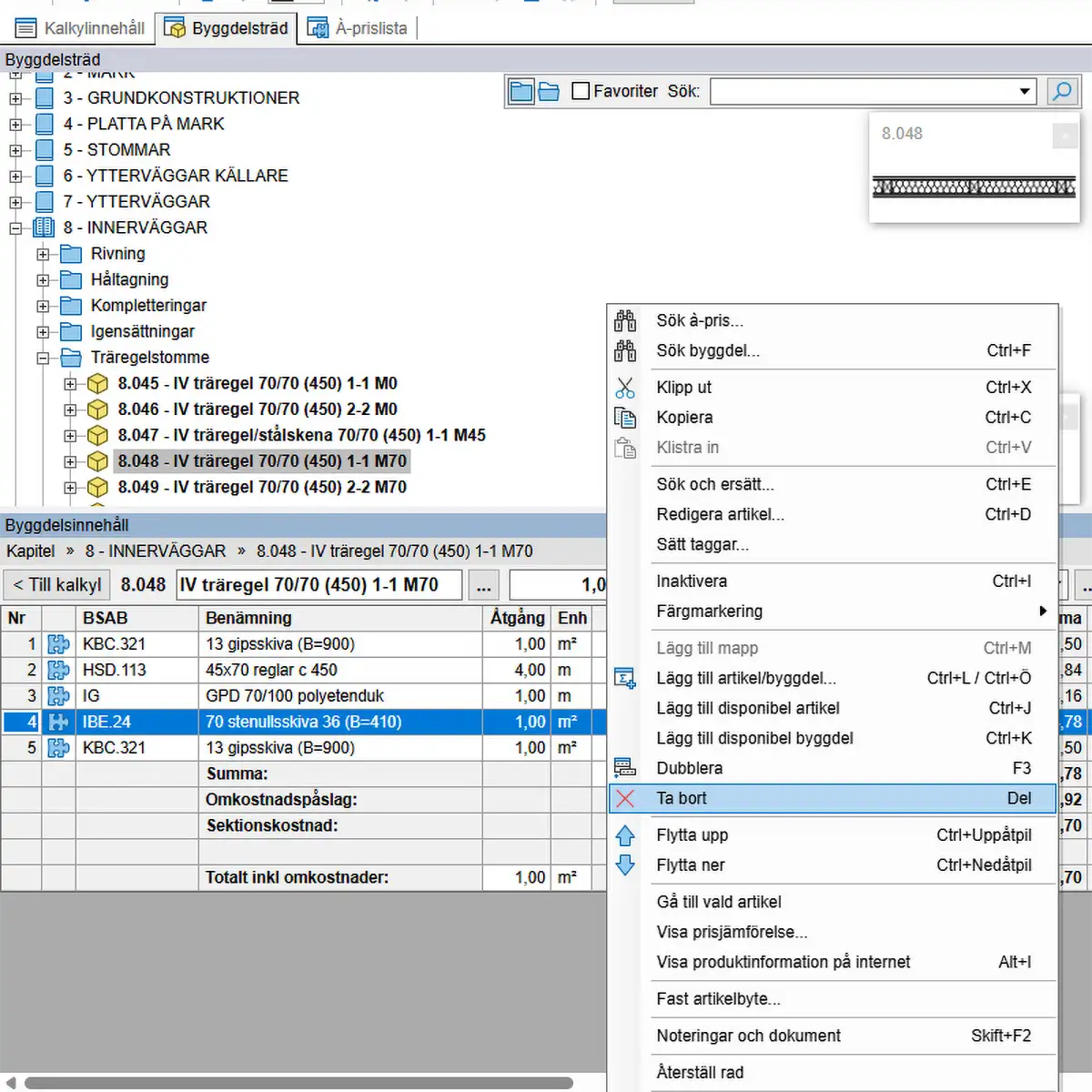Switch to the Kalkylinnehåll tab

coord(80,28)
